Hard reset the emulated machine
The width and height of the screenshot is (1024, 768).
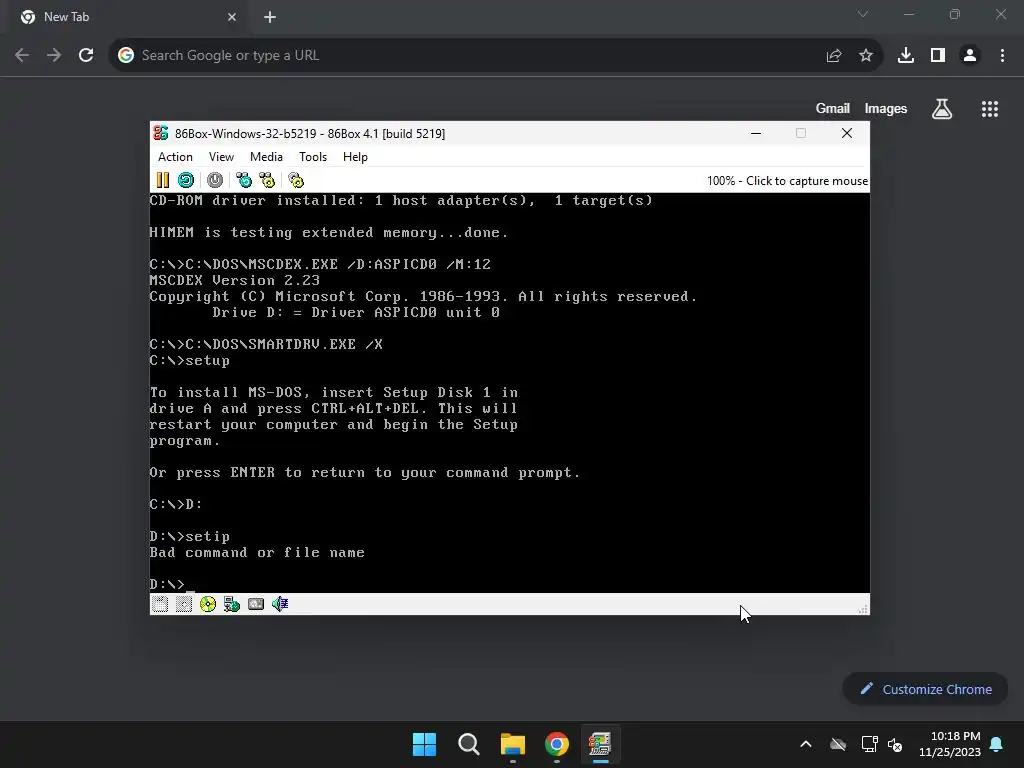pos(186,180)
